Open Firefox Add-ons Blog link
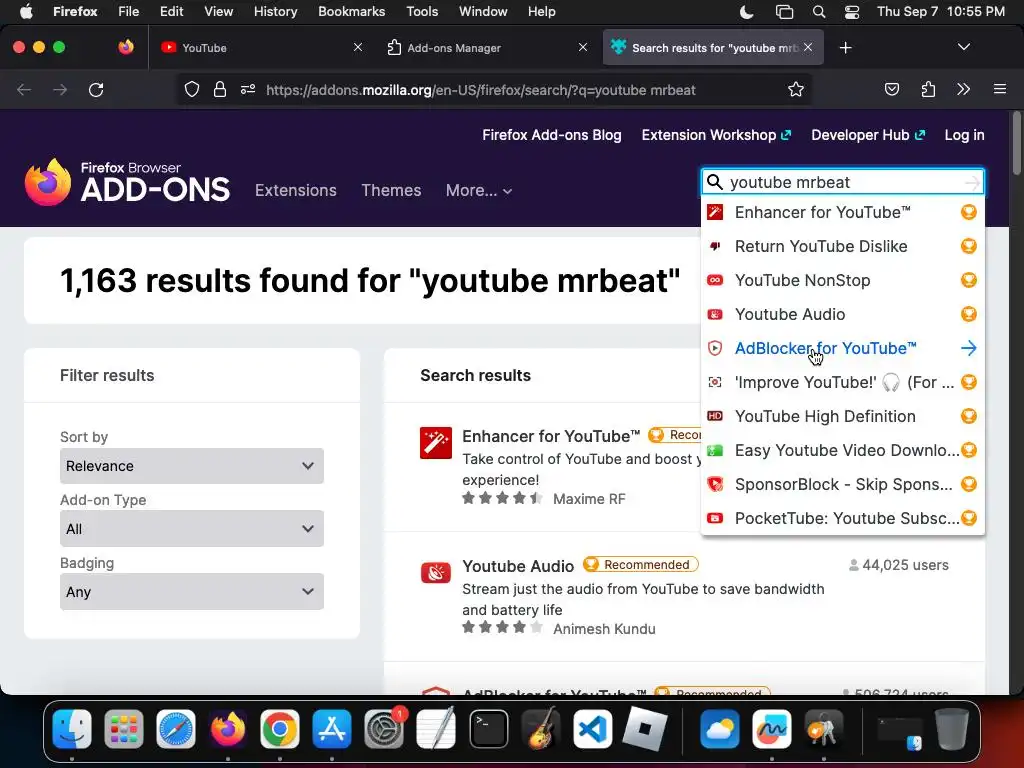This screenshot has height=768, width=1024. coord(552,135)
